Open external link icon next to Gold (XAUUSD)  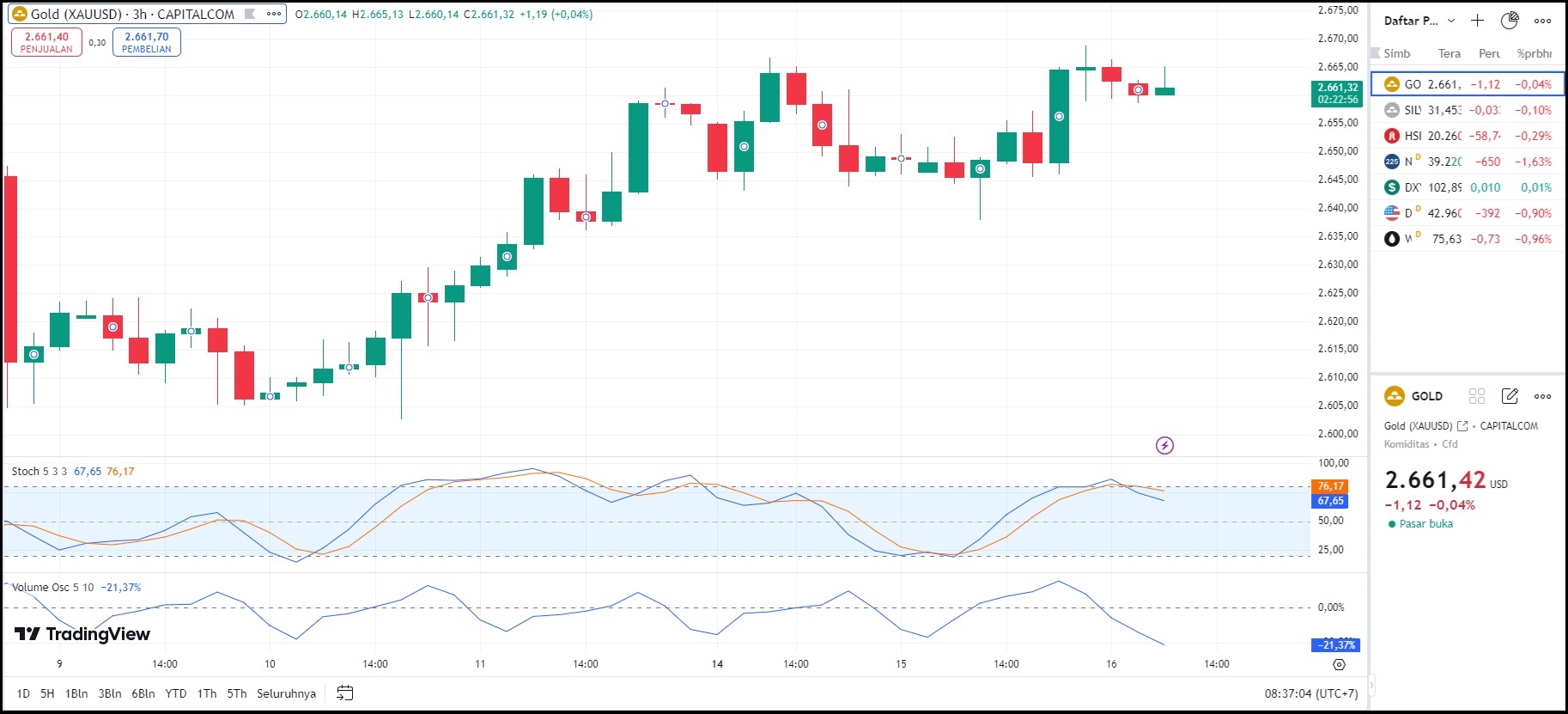(1462, 426)
